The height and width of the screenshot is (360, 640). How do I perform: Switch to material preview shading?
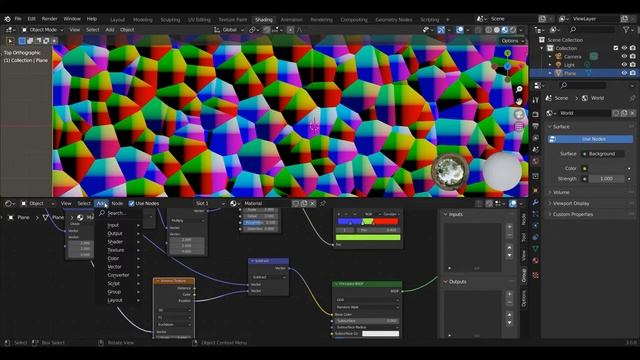[505, 30]
